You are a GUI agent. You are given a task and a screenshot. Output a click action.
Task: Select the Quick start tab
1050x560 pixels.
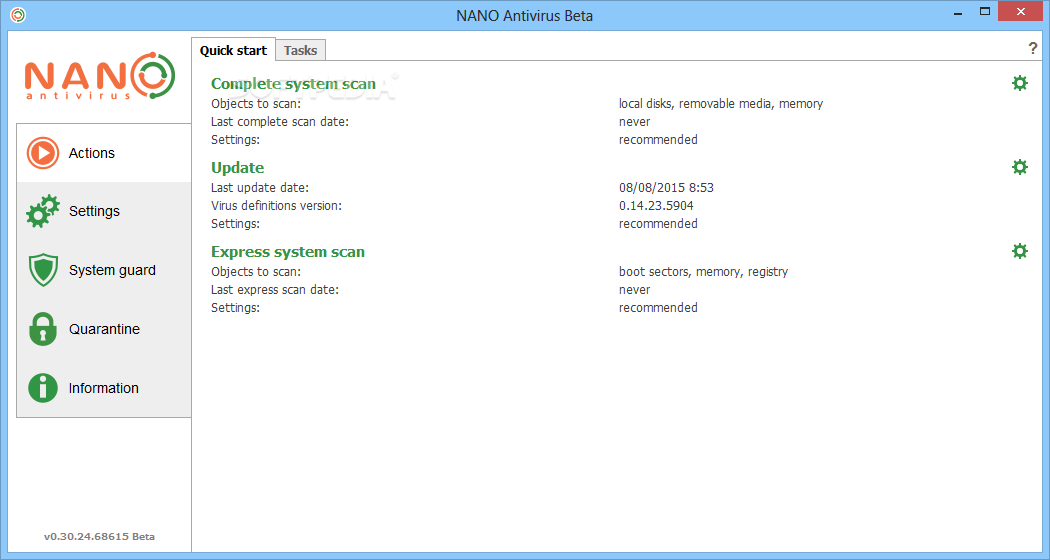(x=233, y=50)
